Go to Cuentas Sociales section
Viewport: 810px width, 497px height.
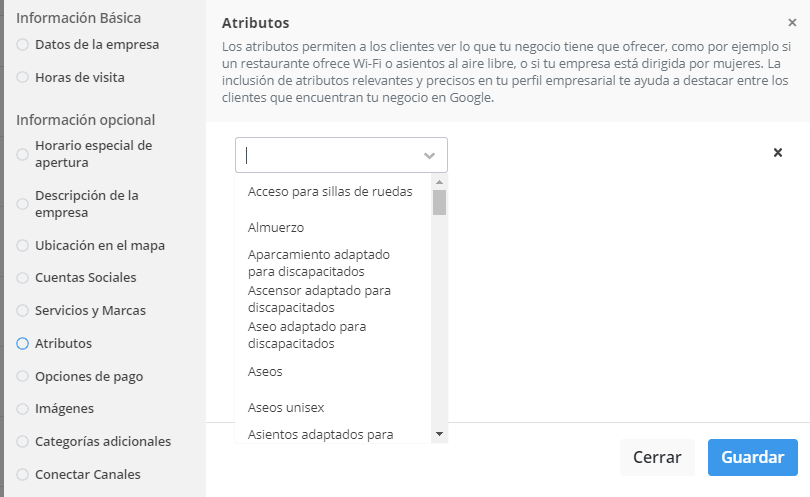pos(85,277)
